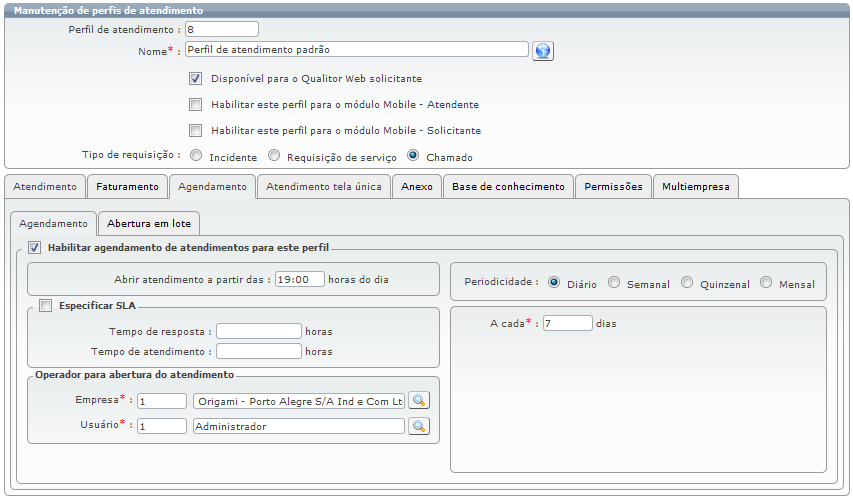Switch to the Faturamento tab

[127, 187]
